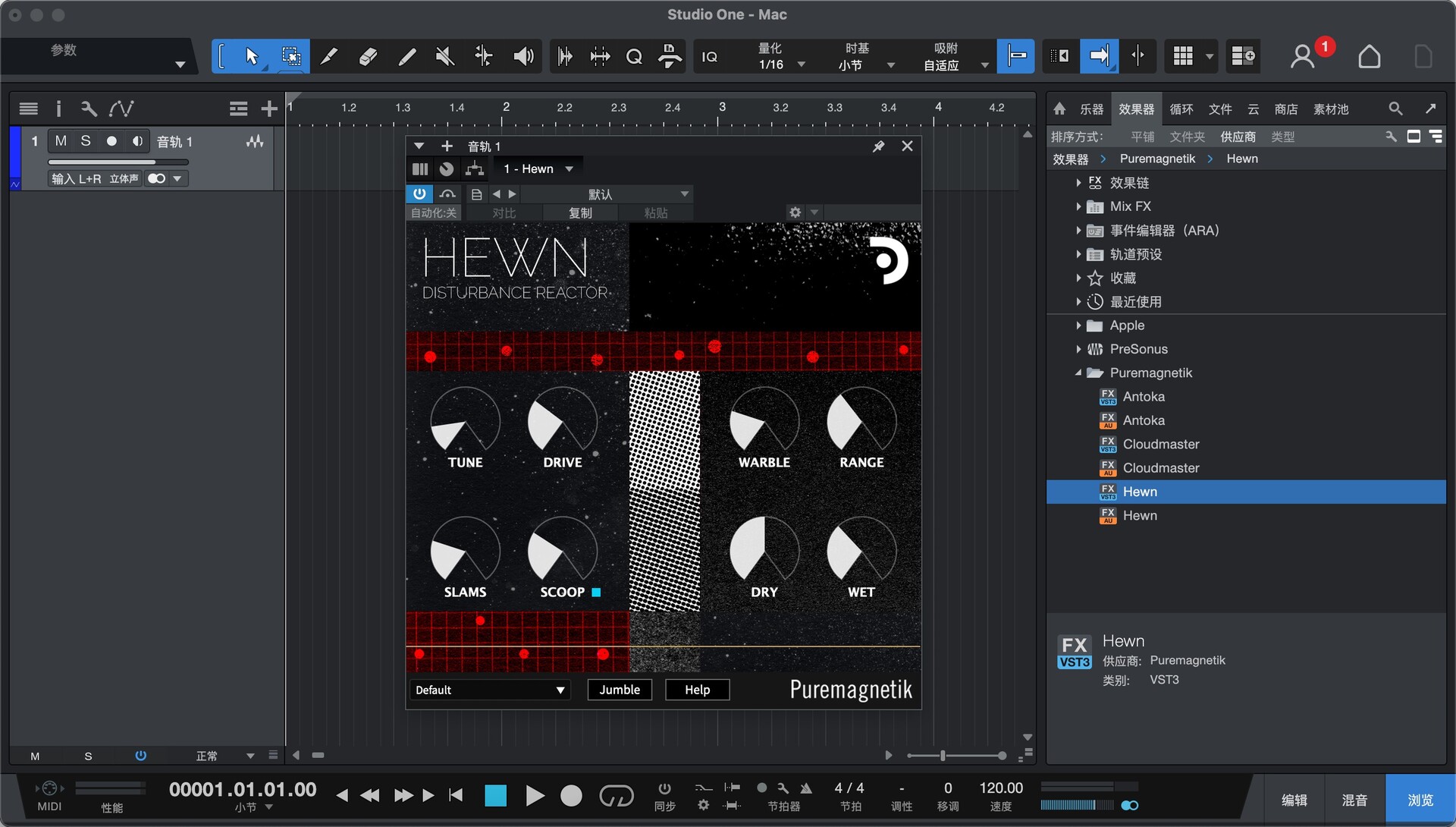The image size is (1456, 827).
Task: Mute track 音轨 1
Action: point(61,141)
